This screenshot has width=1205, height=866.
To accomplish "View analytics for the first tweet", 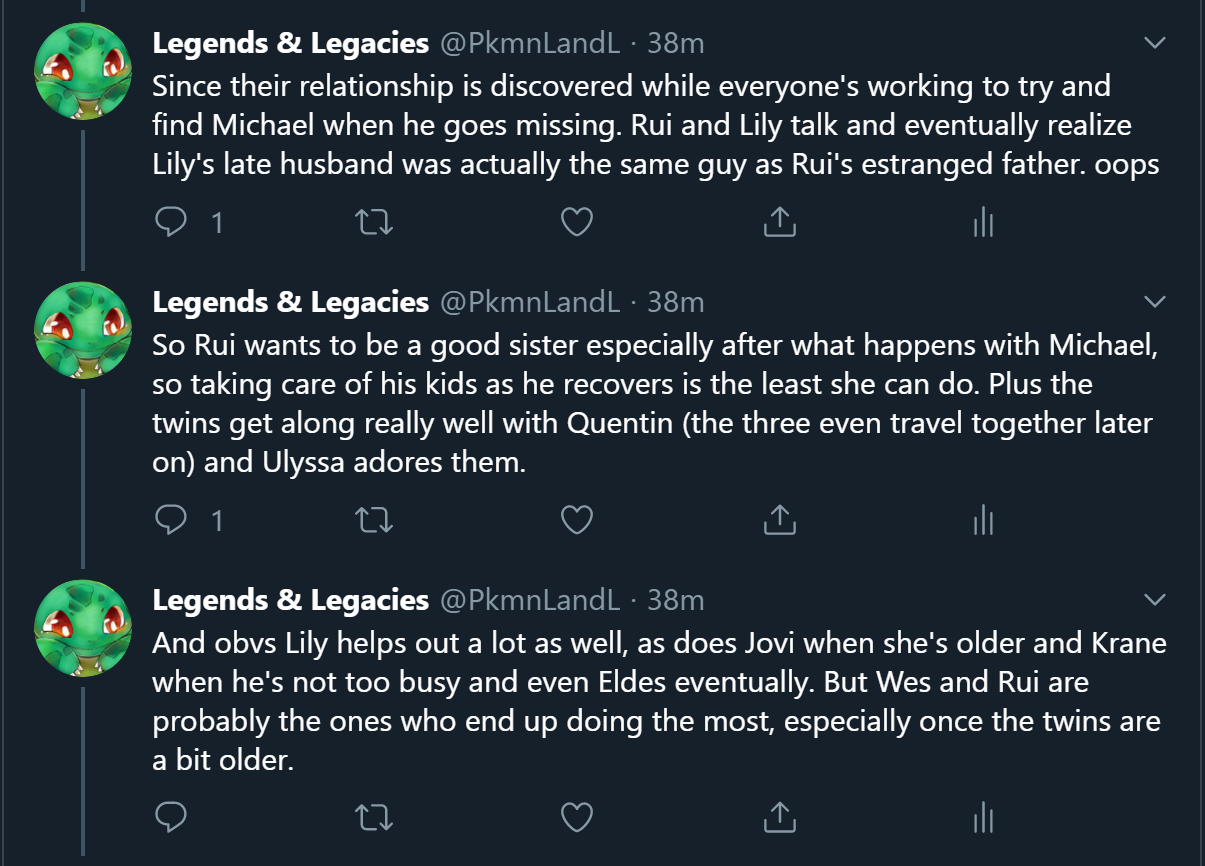I will pyautogui.click(x=983, y=222).
